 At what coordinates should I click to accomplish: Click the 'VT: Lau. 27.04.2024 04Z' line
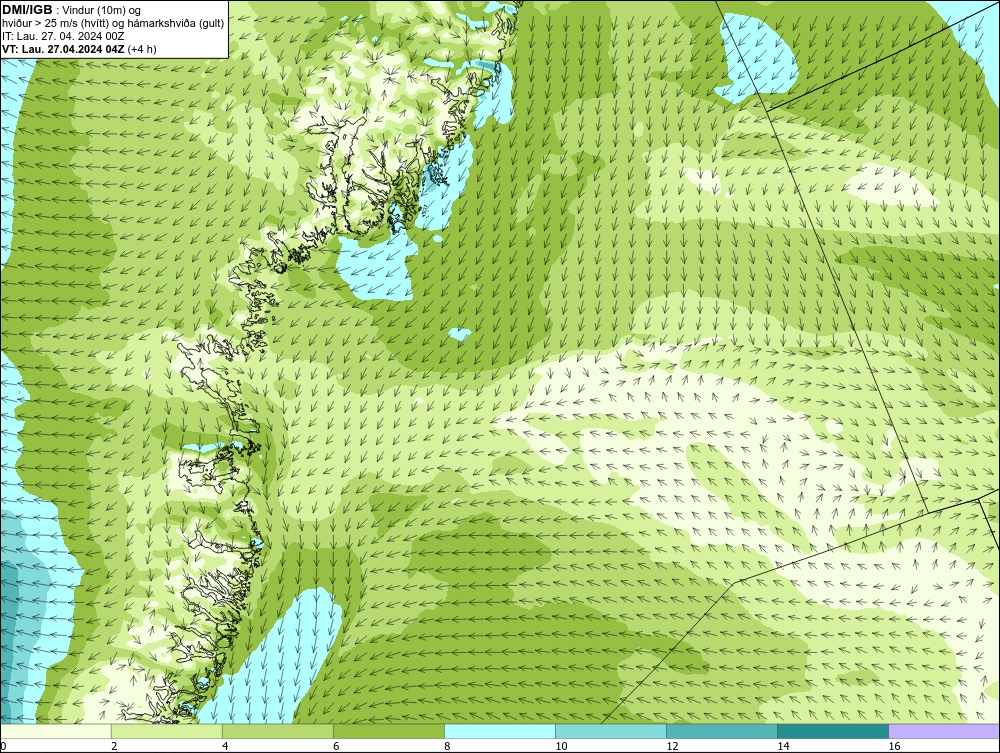[63, 49]
